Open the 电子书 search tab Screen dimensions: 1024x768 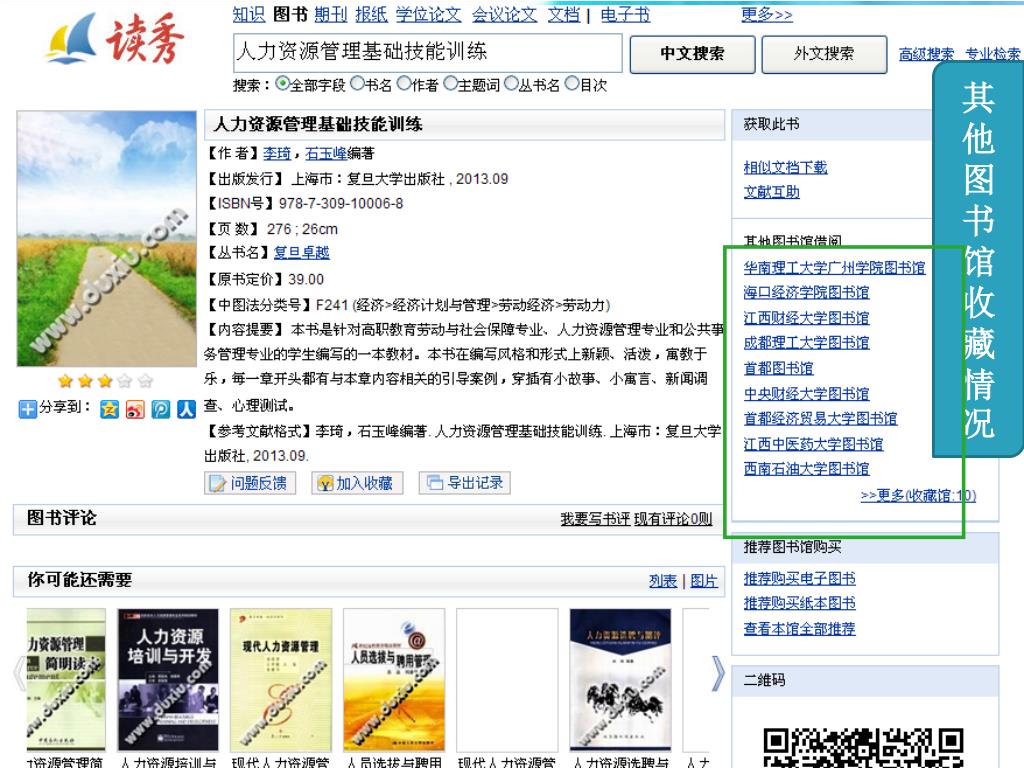point(626,14)
